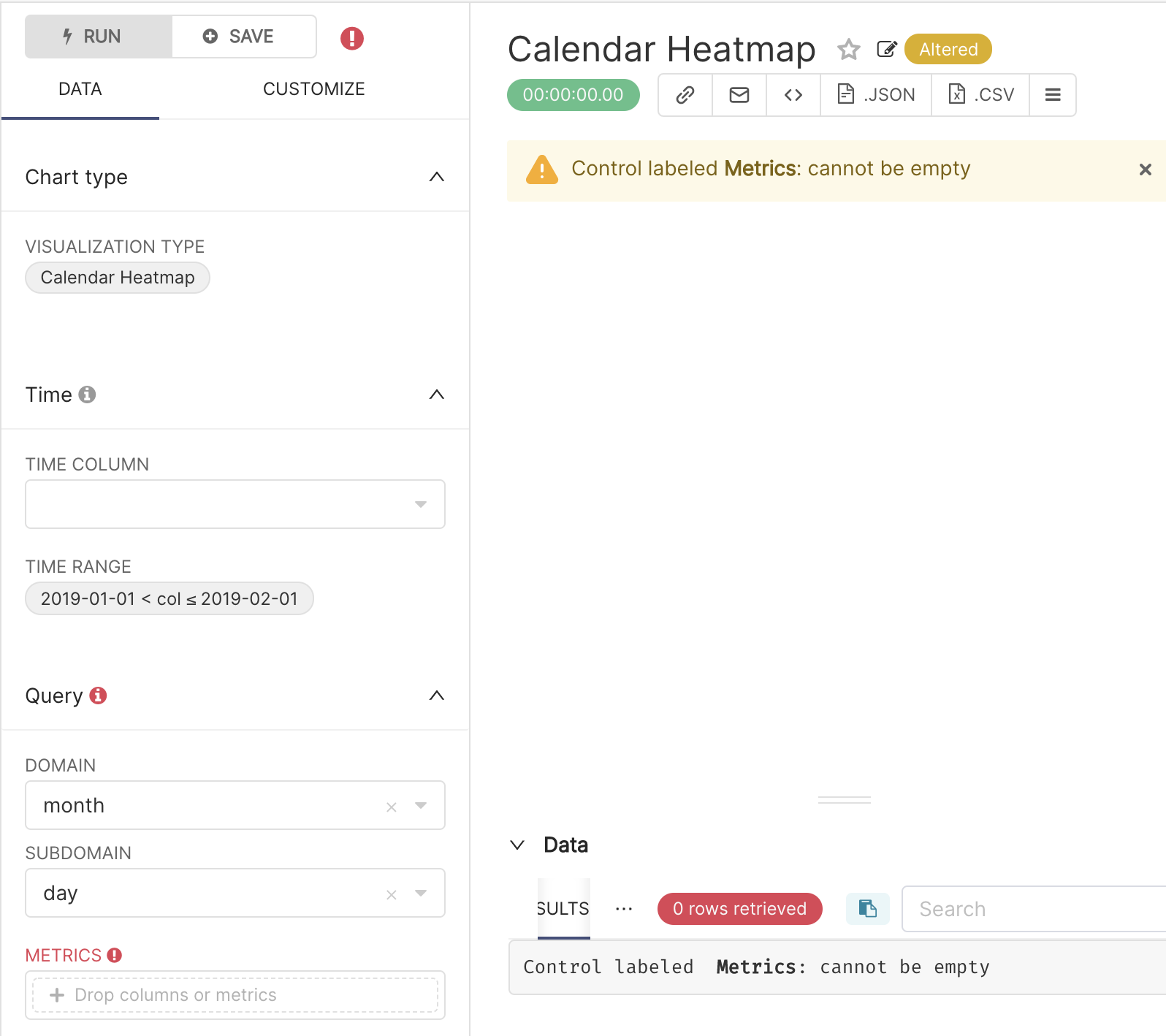Grab the horizontal panel resize handle above Data
1166x1036 pixels.
845,800
